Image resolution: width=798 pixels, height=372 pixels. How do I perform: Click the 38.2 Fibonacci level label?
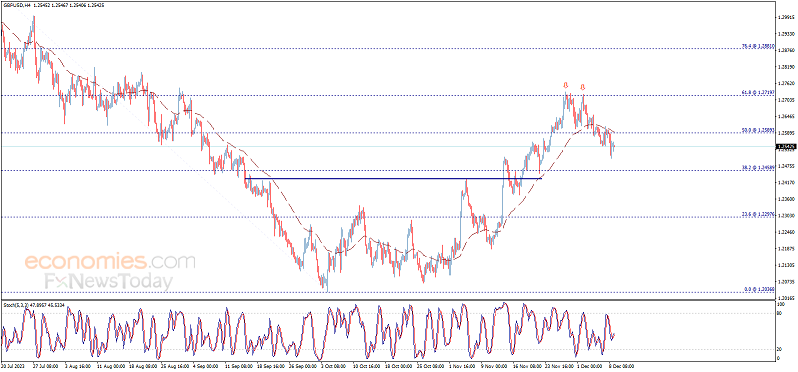pos(758,167)
